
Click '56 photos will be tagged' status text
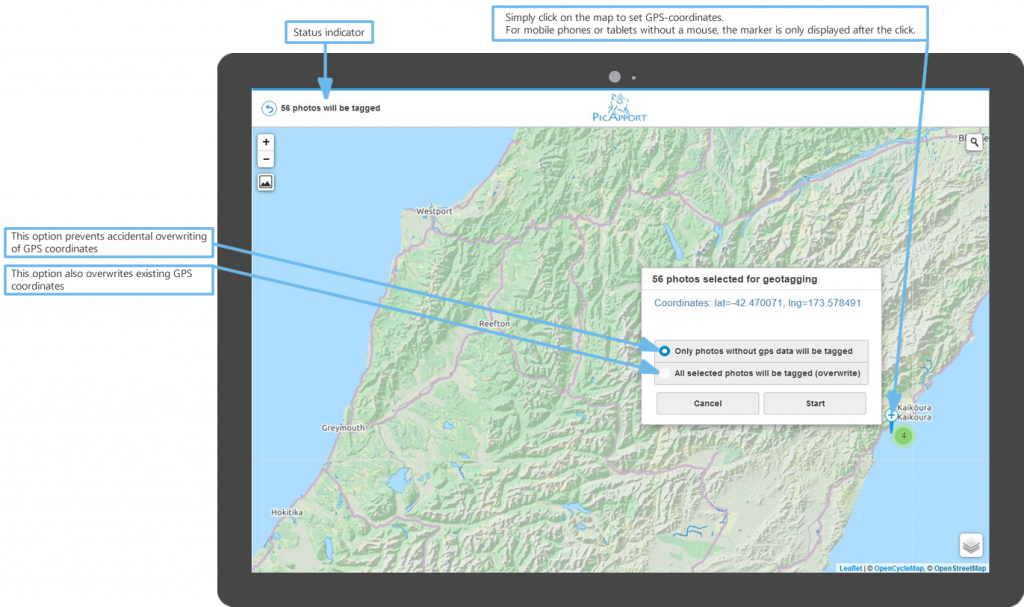click(x=330, y=108)
